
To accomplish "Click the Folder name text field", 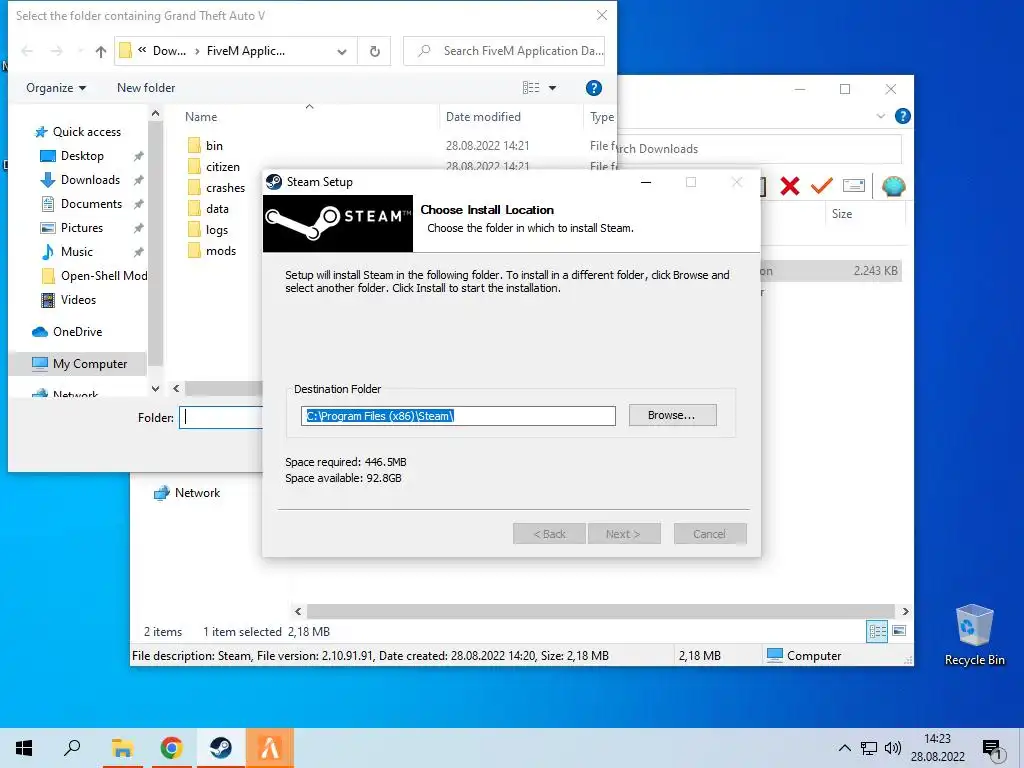I will point(221,417).
